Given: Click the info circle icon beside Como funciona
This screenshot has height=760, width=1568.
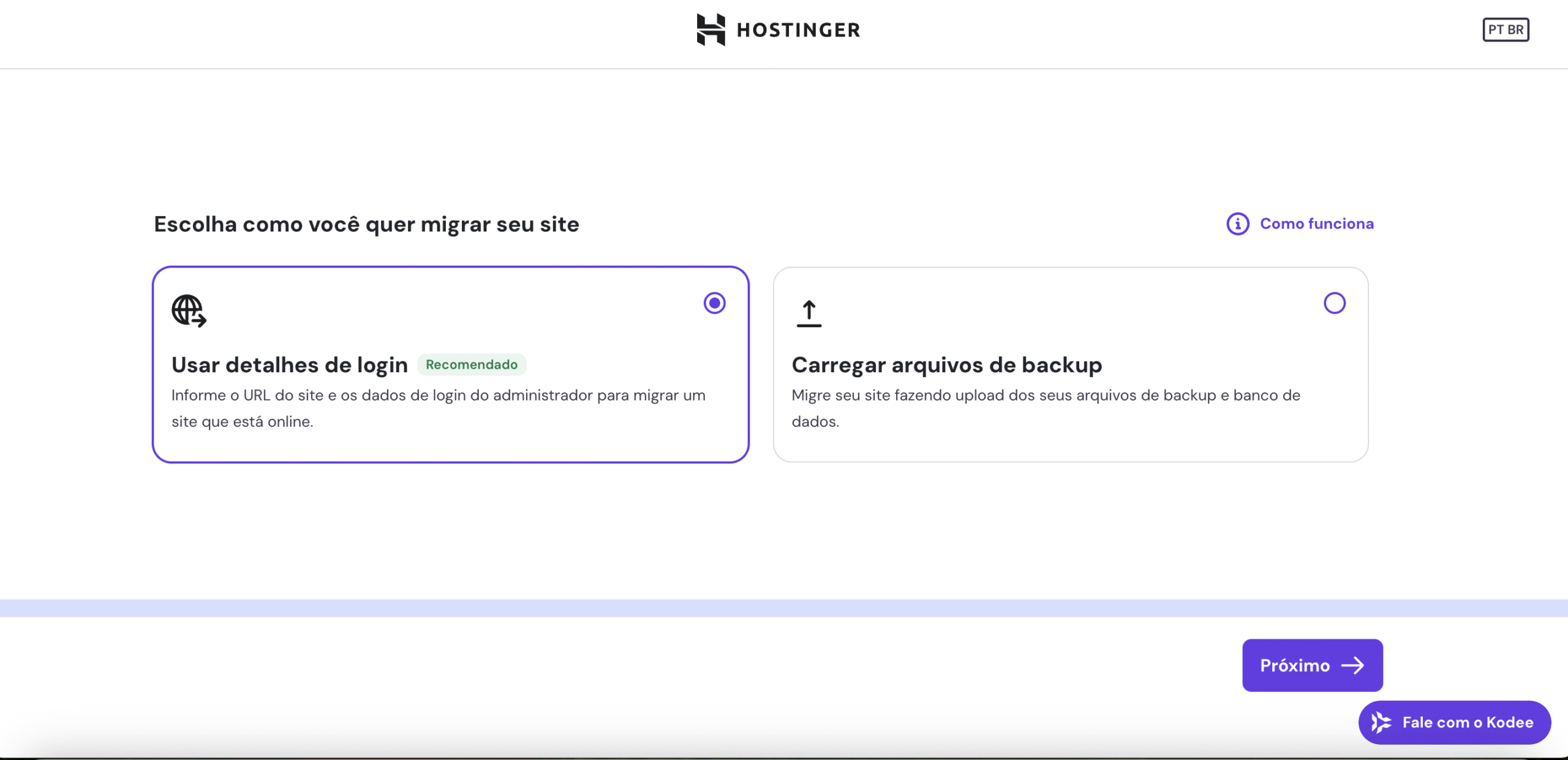Looking at the screenshot, I should point(1237,224).
